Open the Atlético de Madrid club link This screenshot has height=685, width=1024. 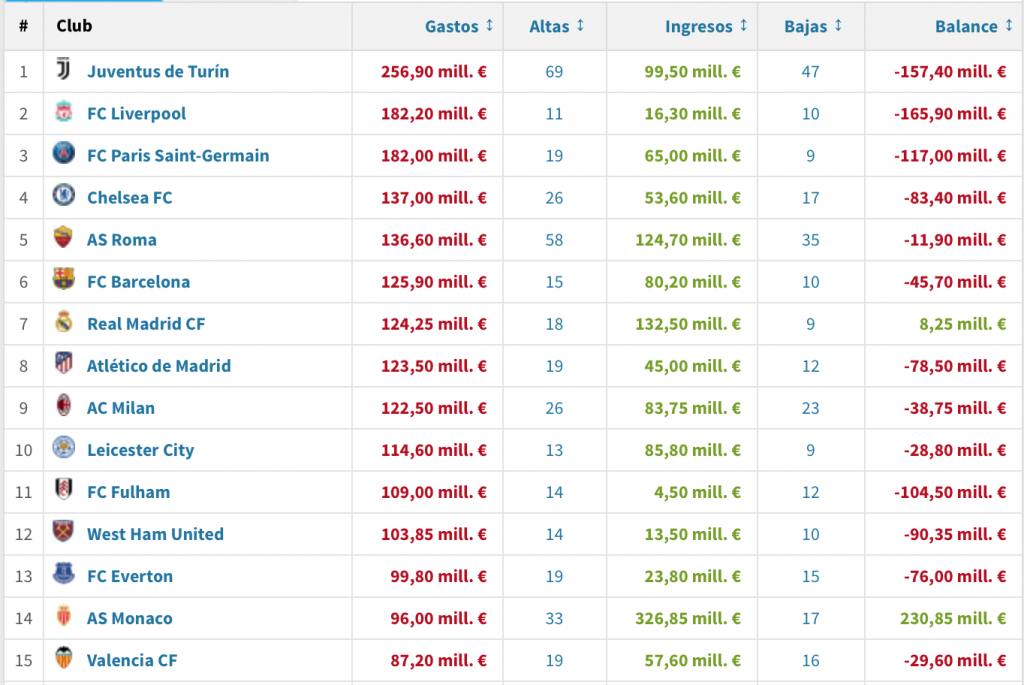coord(159,366)
